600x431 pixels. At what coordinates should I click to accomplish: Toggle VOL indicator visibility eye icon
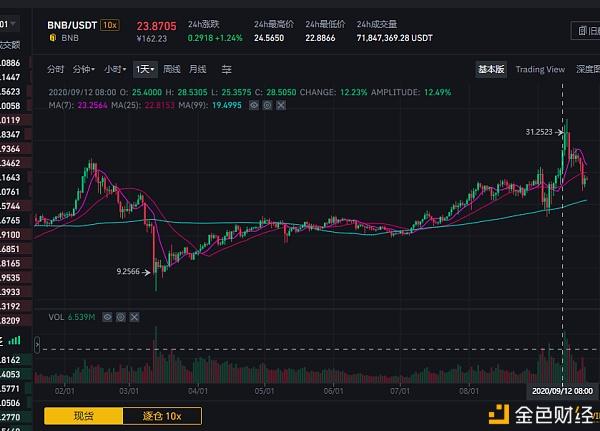point(107,317)
